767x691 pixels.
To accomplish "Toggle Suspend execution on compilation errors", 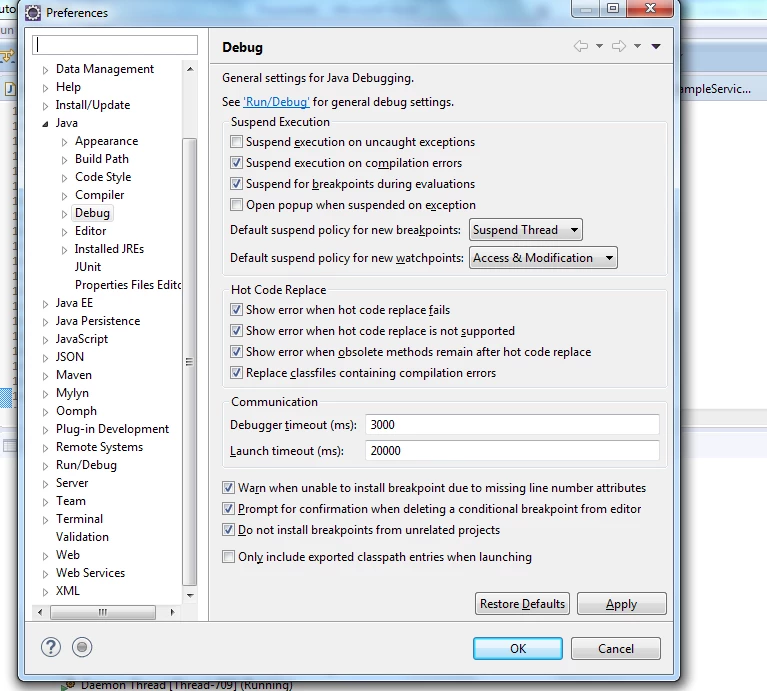I will [x=236, y=163].
